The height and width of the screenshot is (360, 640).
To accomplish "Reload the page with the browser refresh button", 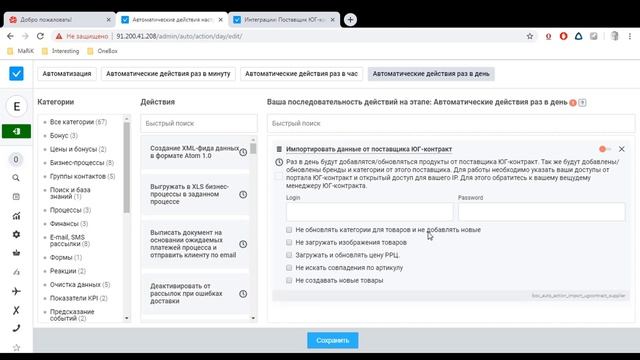I will 40,36.
